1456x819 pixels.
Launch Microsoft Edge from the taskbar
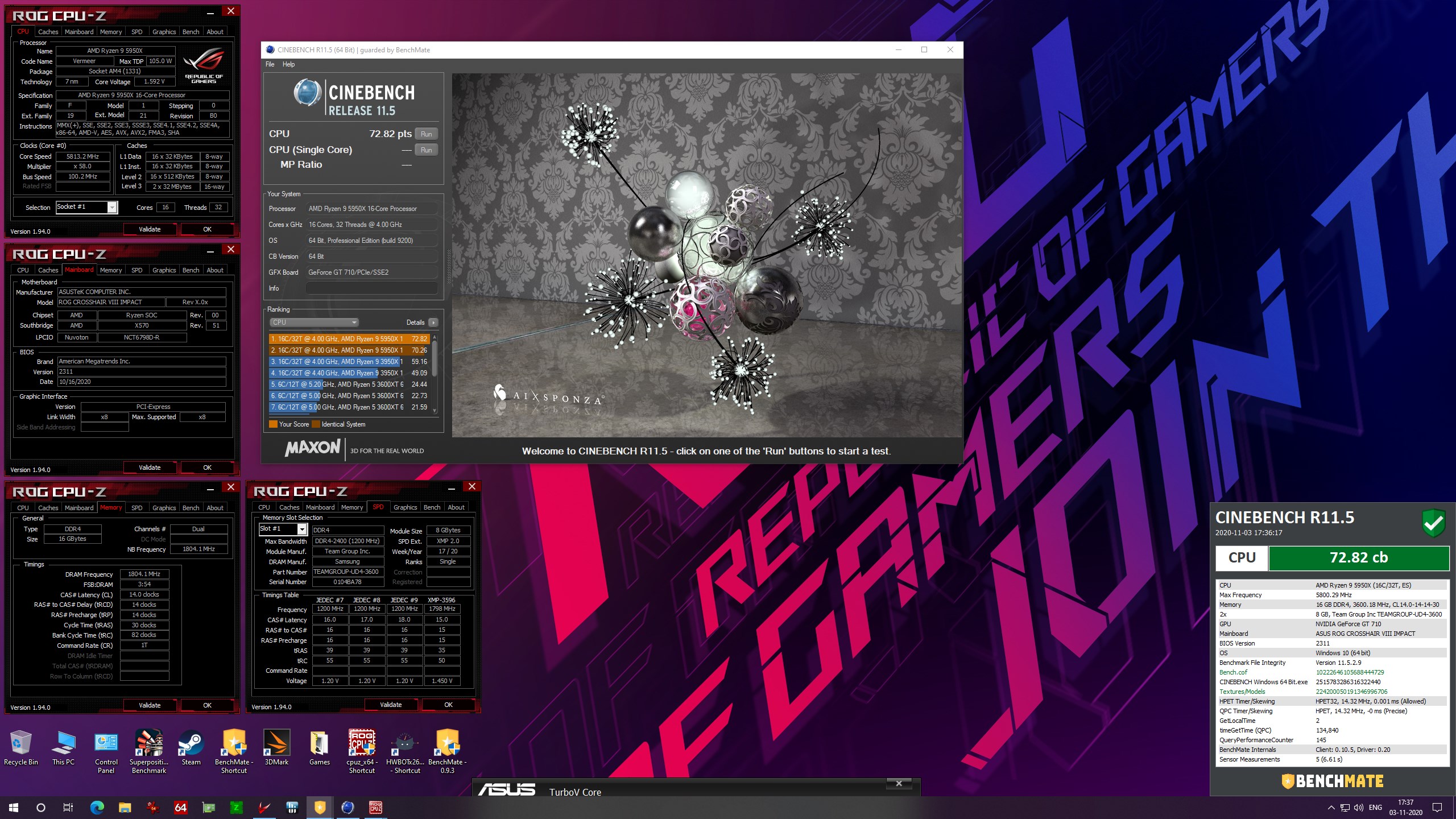[x=97, y=807]
